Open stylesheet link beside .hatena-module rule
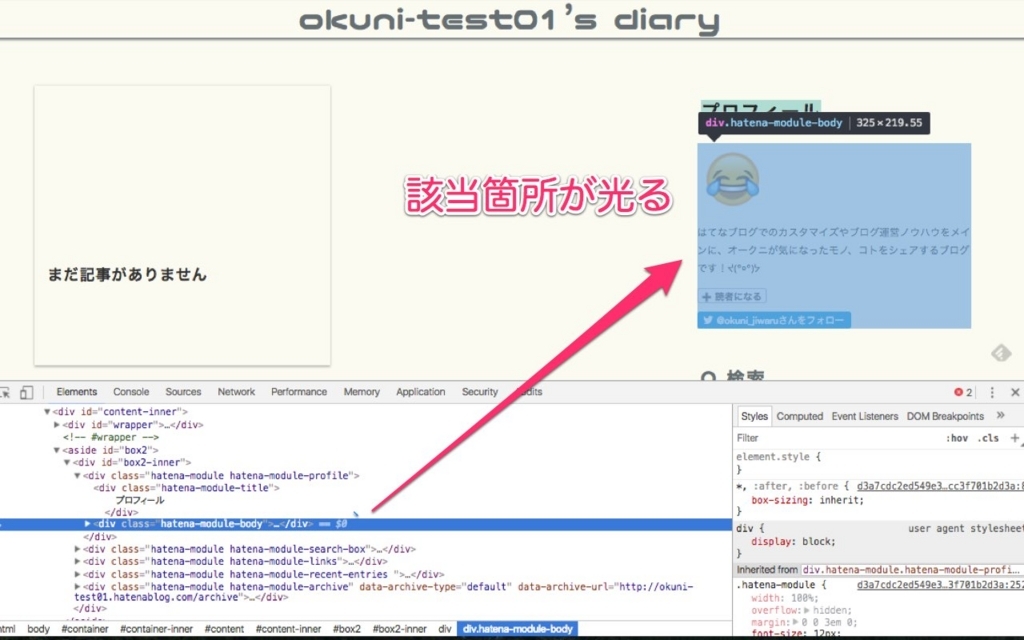 [940, 585]
